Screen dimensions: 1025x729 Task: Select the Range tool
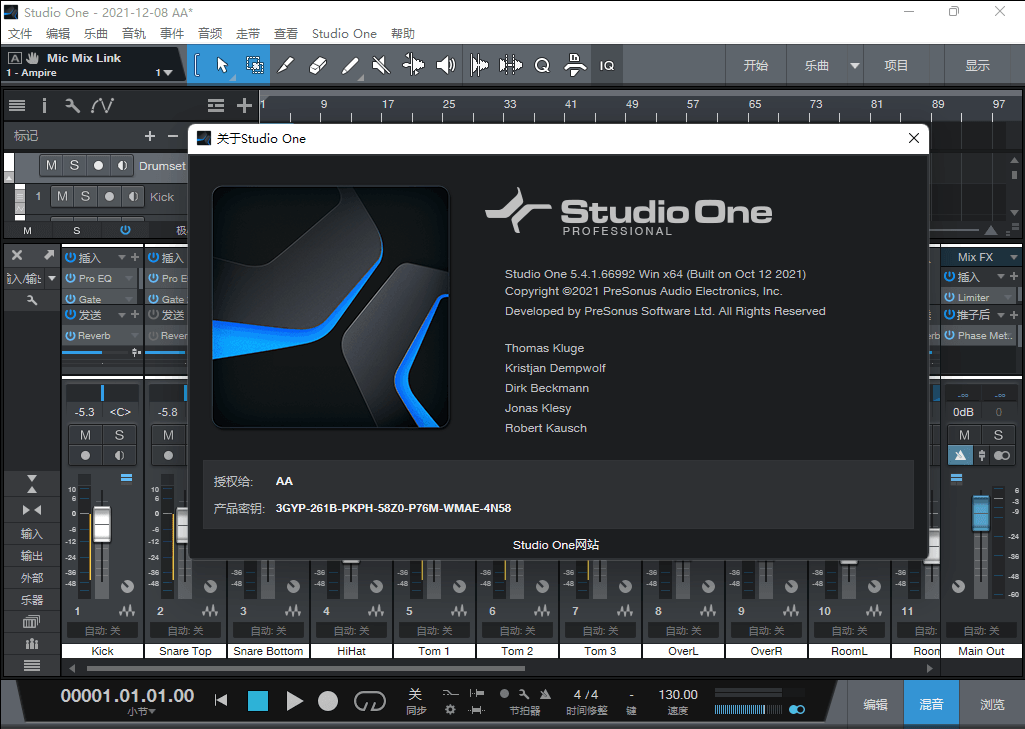(254, 65)
